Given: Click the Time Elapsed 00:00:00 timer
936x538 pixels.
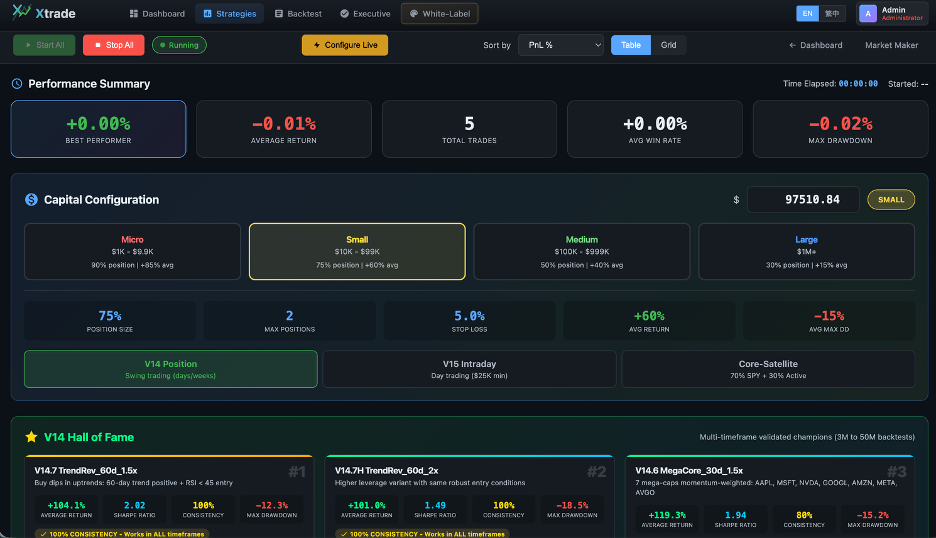Looking at the screenshot, I should (858, 84).
